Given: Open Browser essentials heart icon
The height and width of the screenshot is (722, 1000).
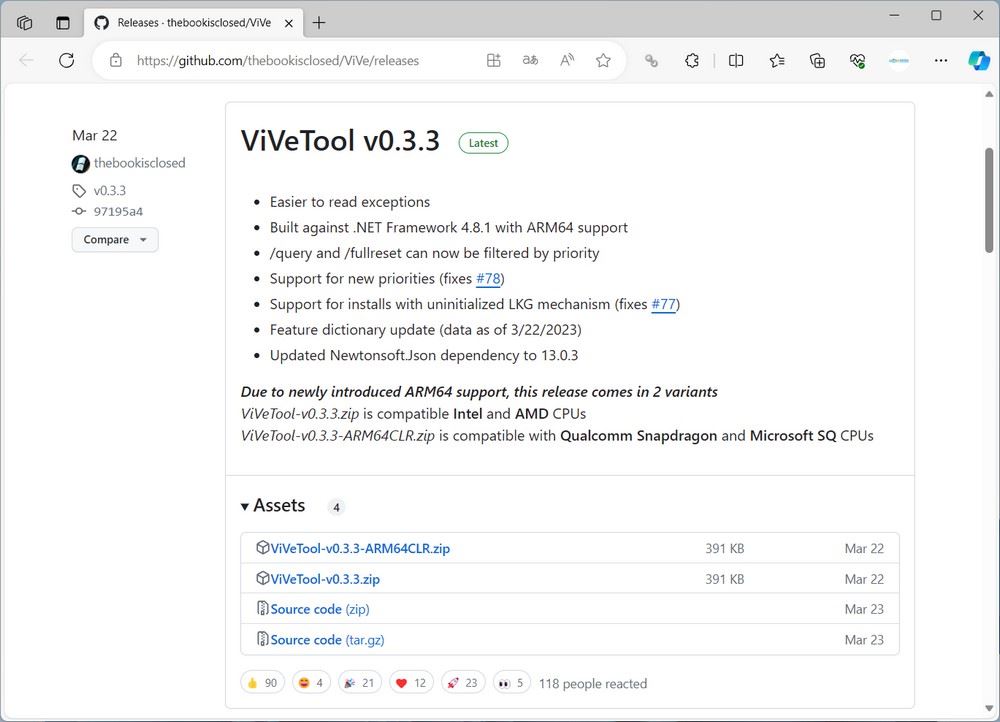Looking at the screenshot, I should [857, 61].
